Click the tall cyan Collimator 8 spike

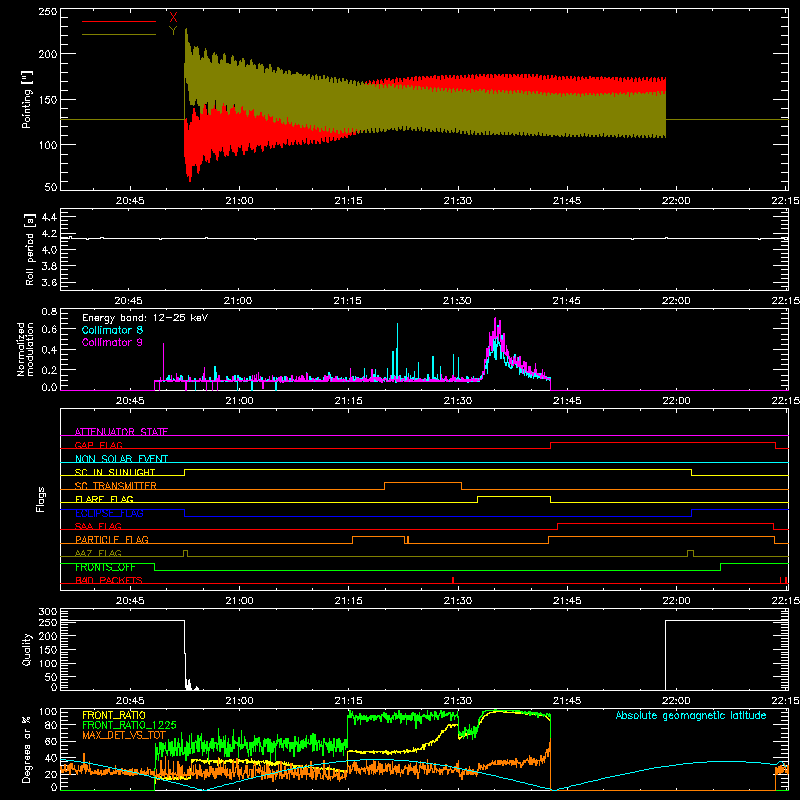(x=397, y=352)
